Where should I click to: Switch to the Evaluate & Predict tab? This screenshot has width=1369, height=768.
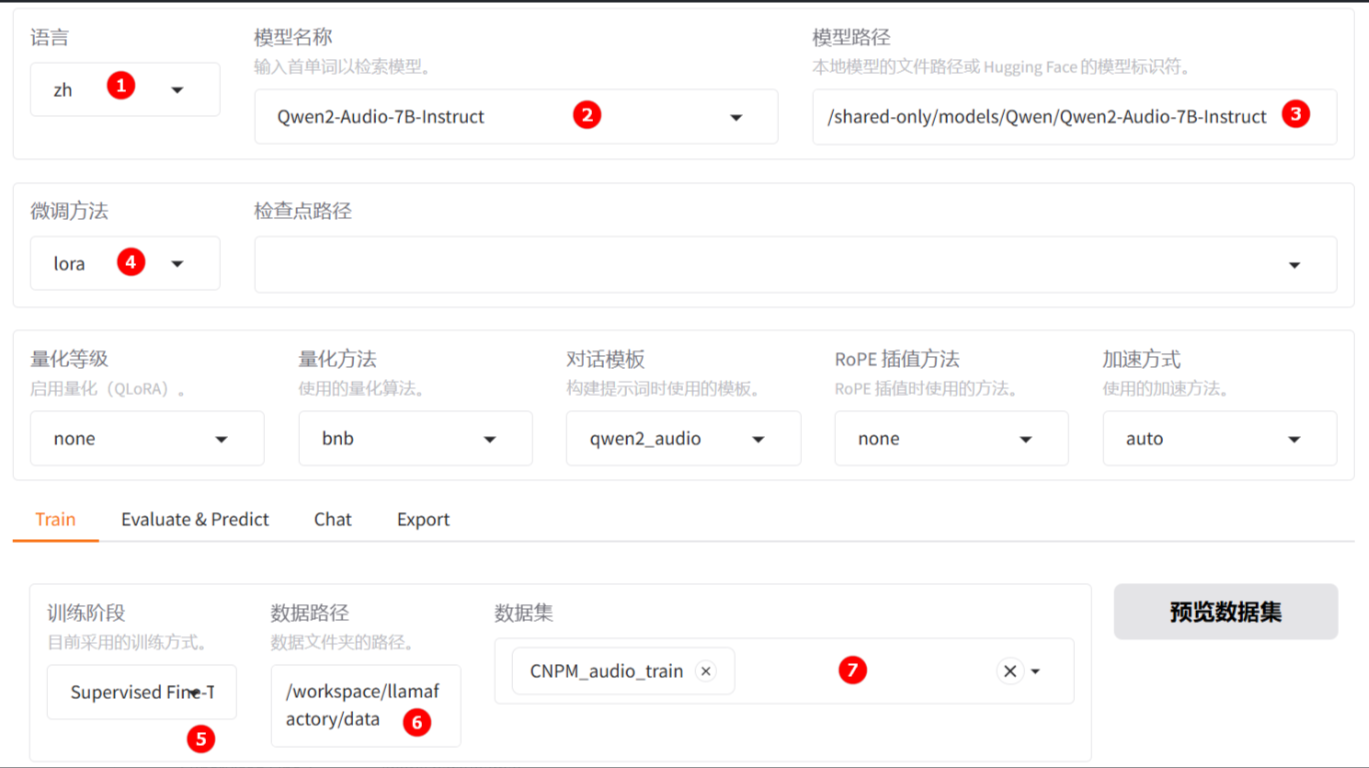coord(195,519)
